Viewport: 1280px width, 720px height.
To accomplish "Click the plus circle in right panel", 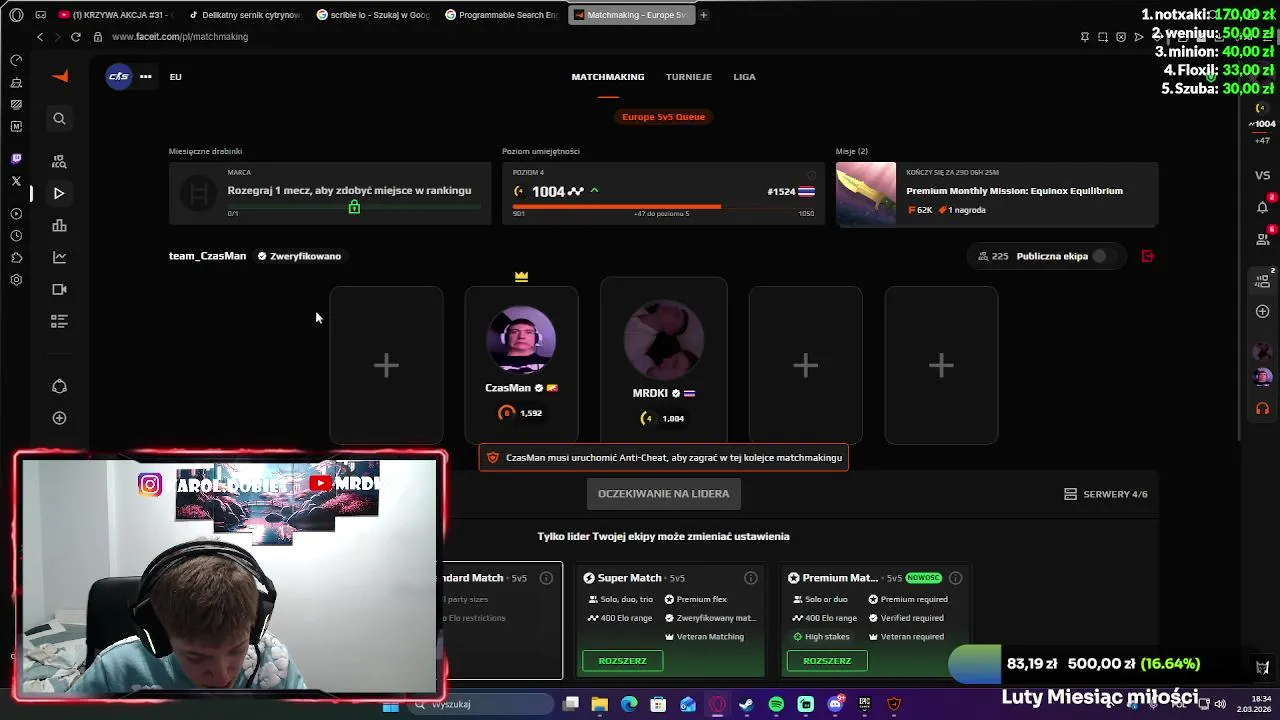I will pyautogui.click(x=1262, y=312).
